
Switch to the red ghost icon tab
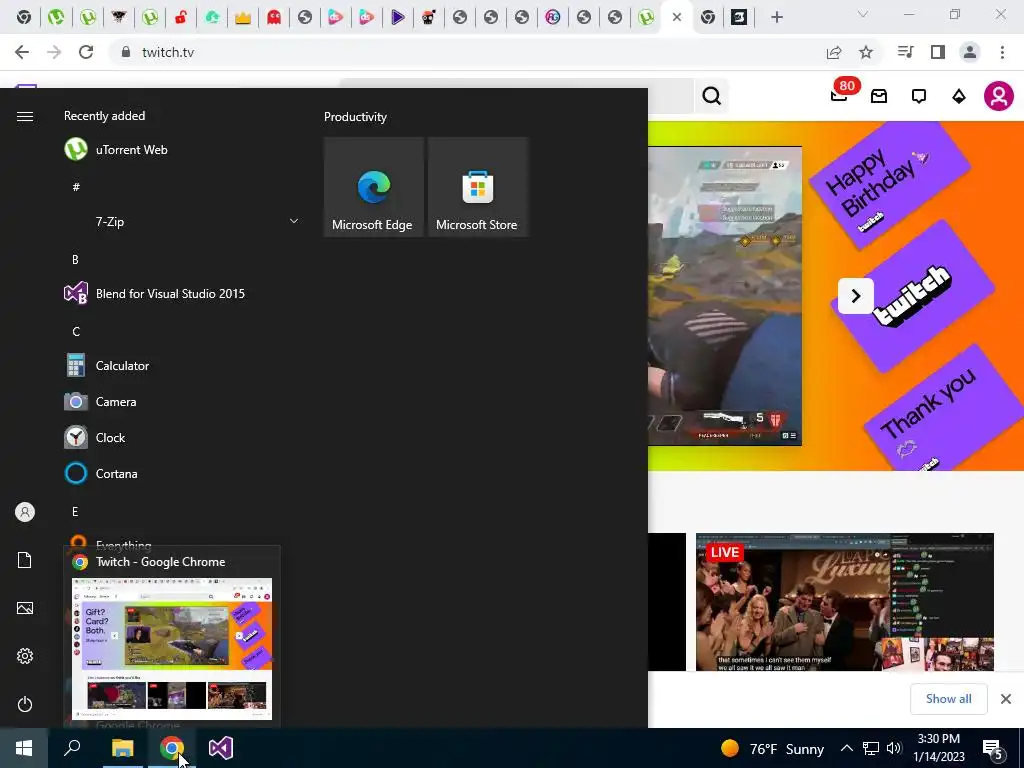[x=274, y=18]
